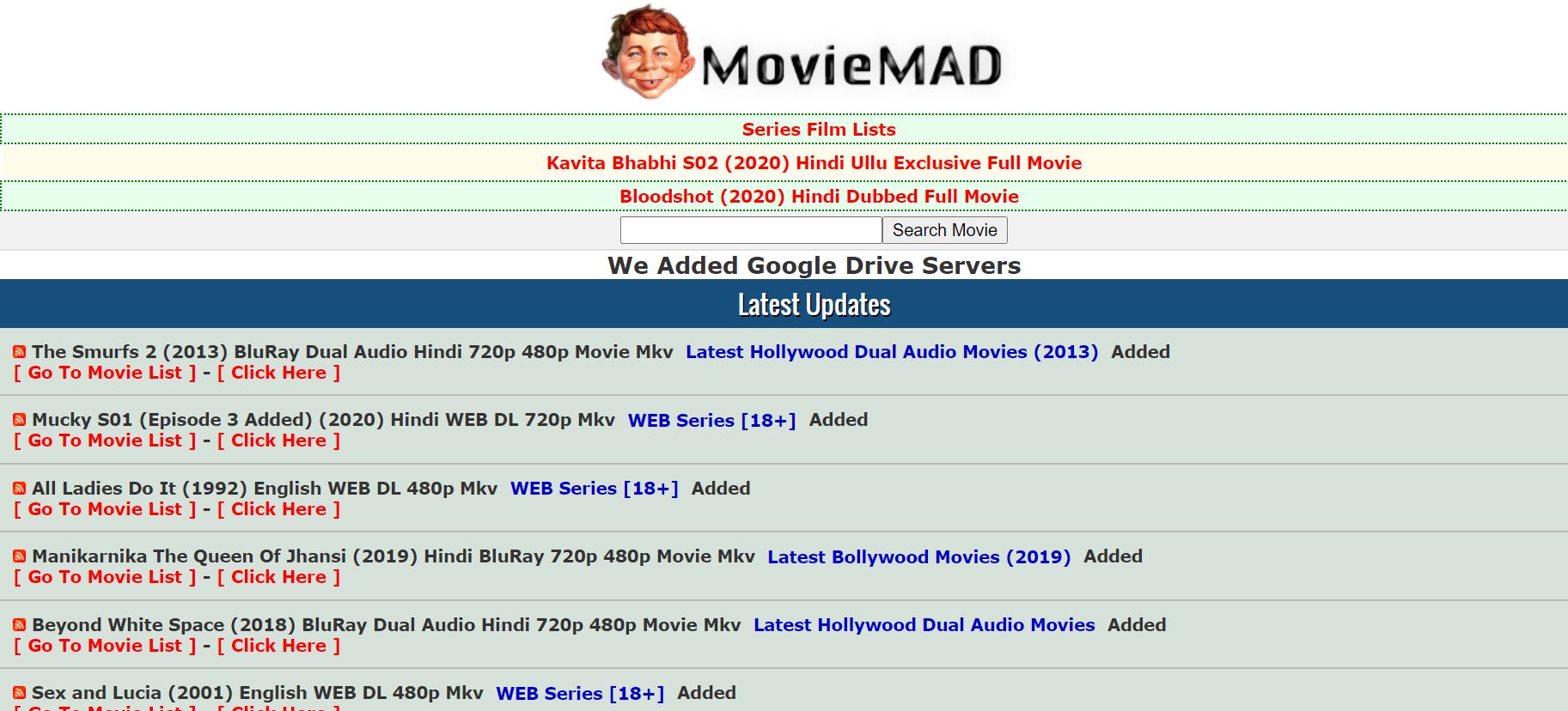The height and width of the screenshot is (711, 1568).
Task: Click RSS icon beside Sex and Lucia
Action: pos(19,693)
